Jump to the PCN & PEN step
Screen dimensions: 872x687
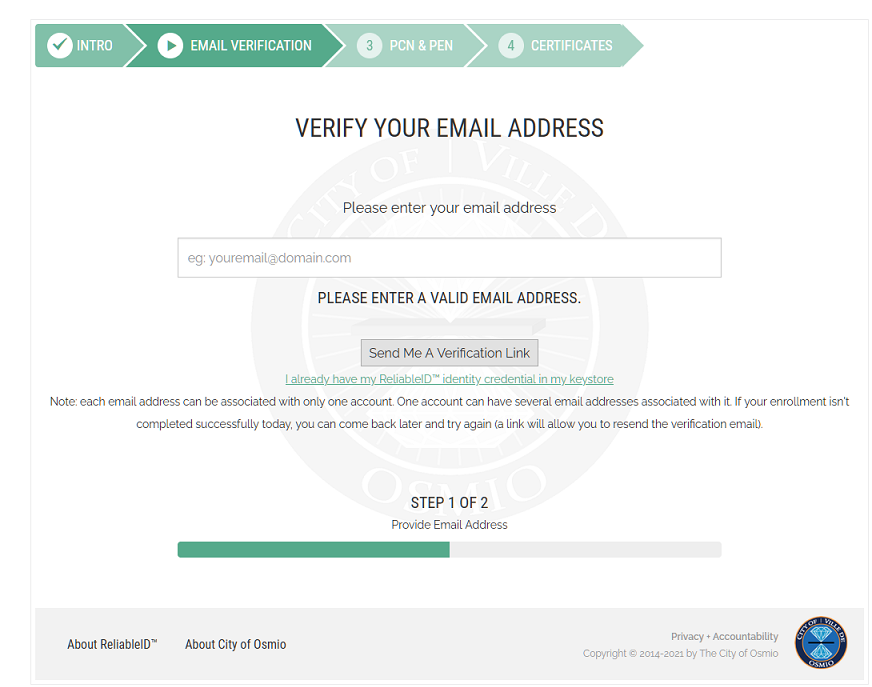point(421,45)
